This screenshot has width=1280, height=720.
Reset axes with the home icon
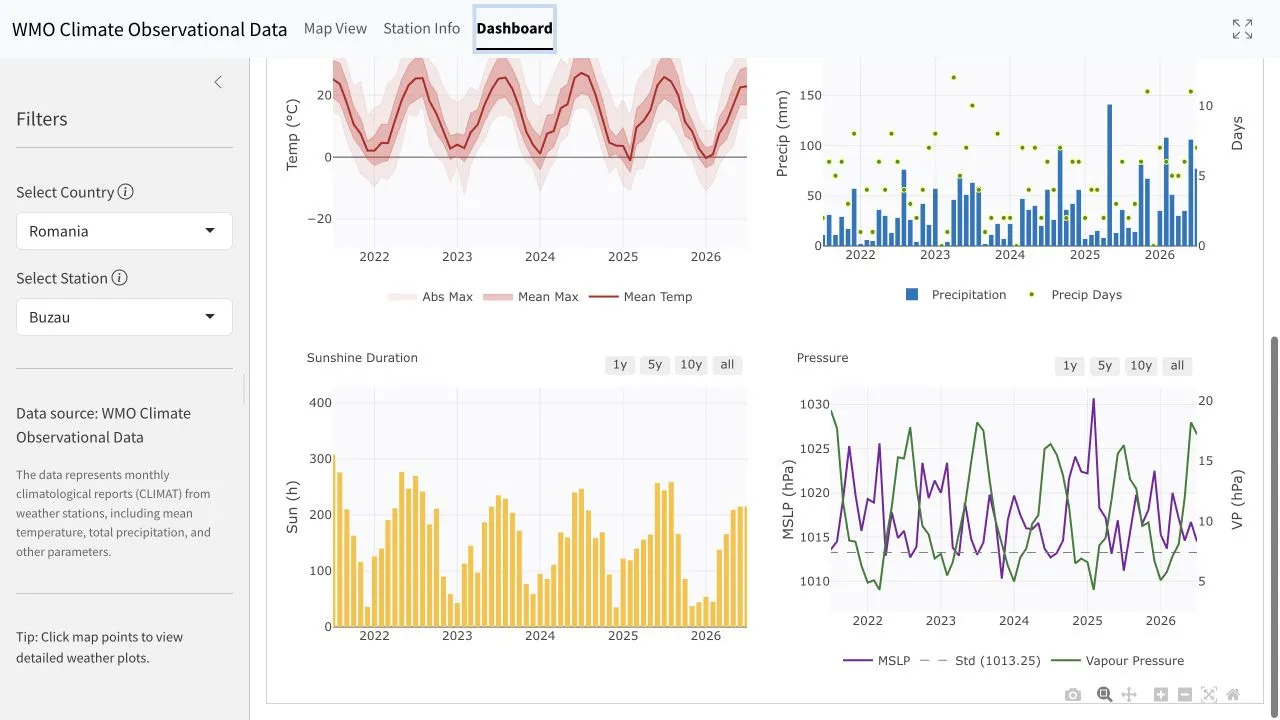[x=1233, y=695]
